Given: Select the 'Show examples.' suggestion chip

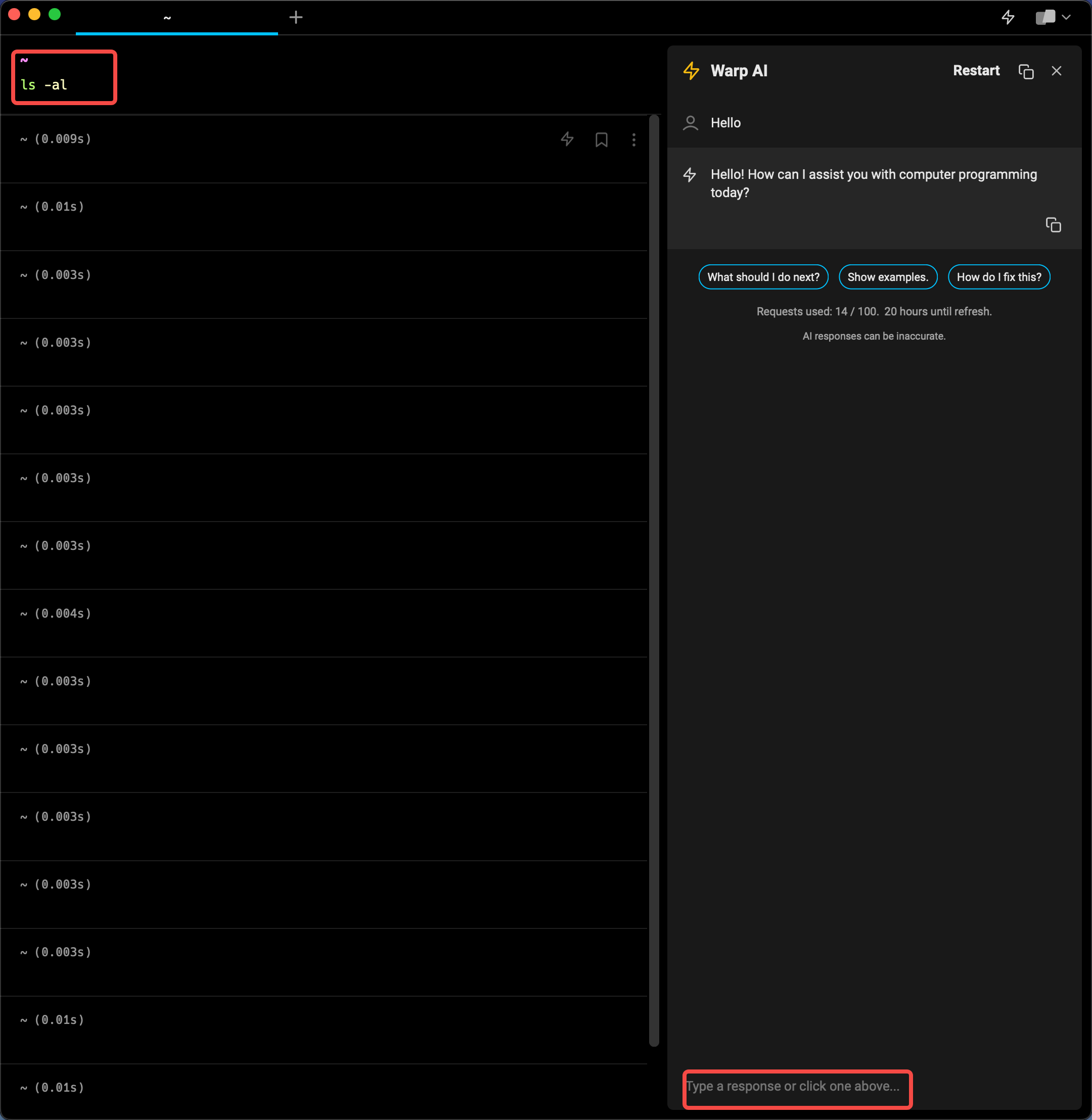Looking at the screenshot, I should 888,277.
